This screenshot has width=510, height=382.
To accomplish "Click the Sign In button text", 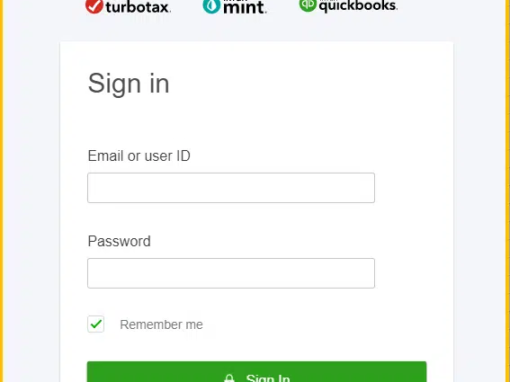I will point(268,378).
